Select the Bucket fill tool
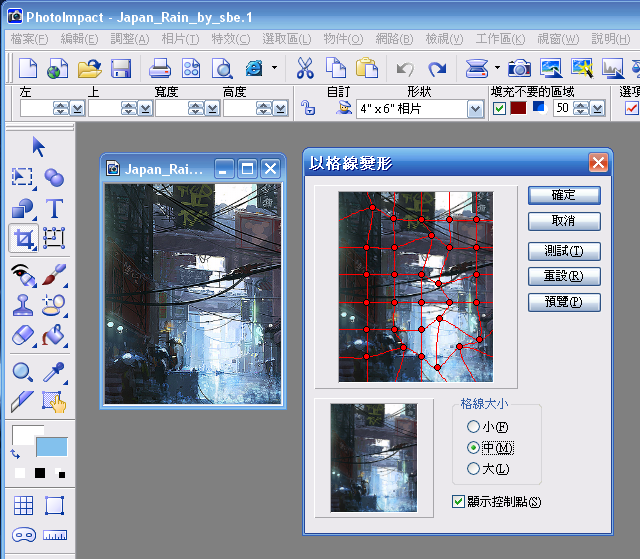Image resolution: width=640 pixels, height=559 pixels. click(53, 335)
